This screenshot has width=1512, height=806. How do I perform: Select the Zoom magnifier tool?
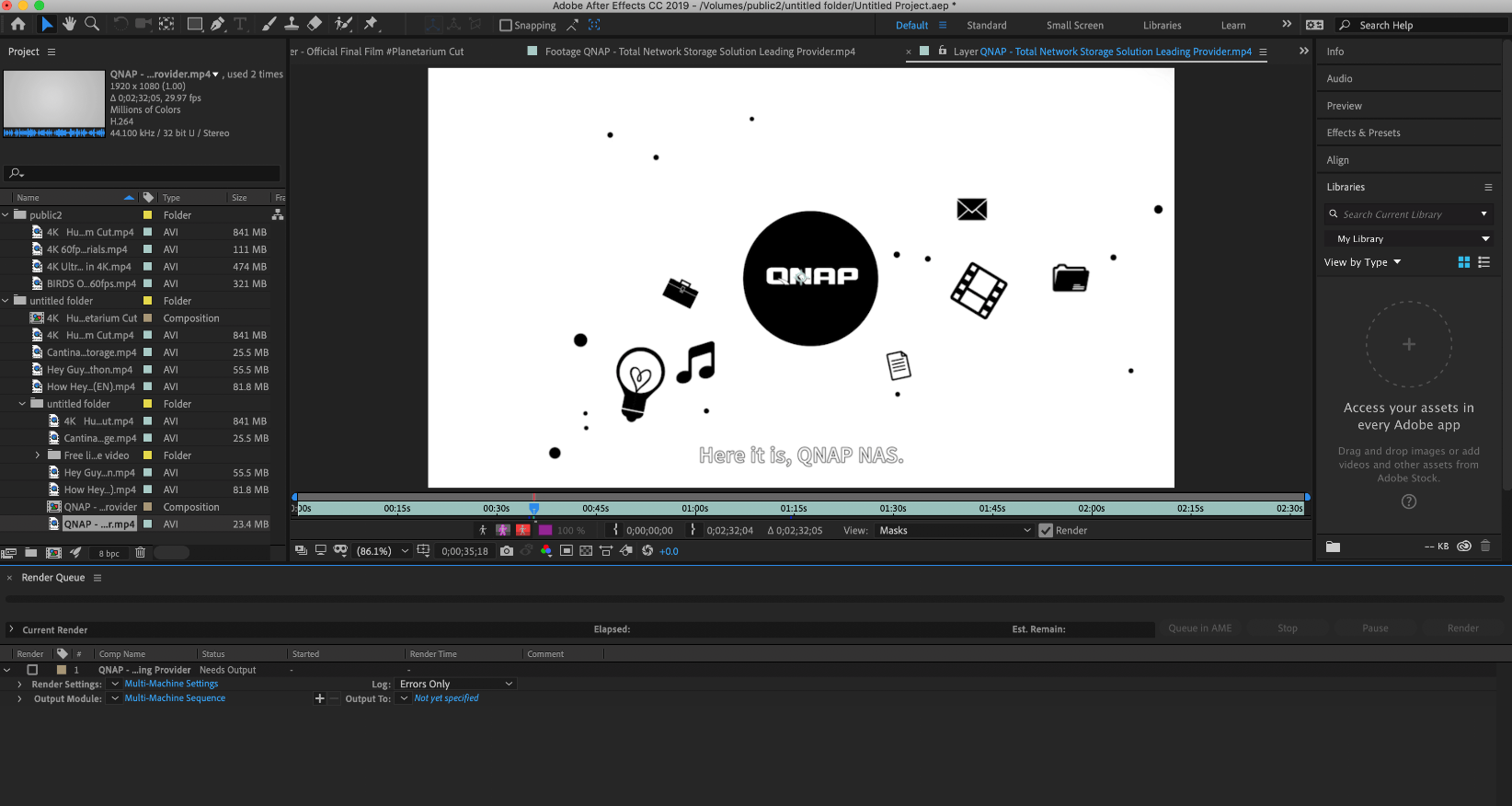click(92, 25)
